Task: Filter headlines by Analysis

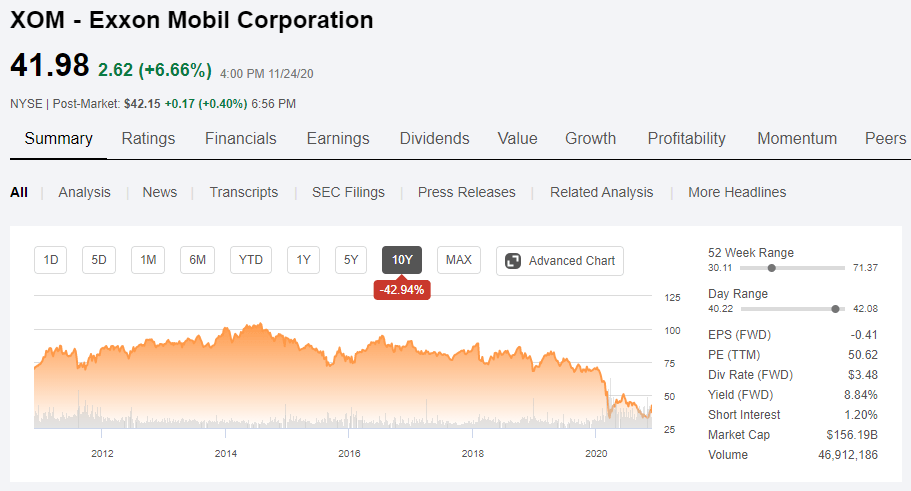Action: (x=84, y=192)
